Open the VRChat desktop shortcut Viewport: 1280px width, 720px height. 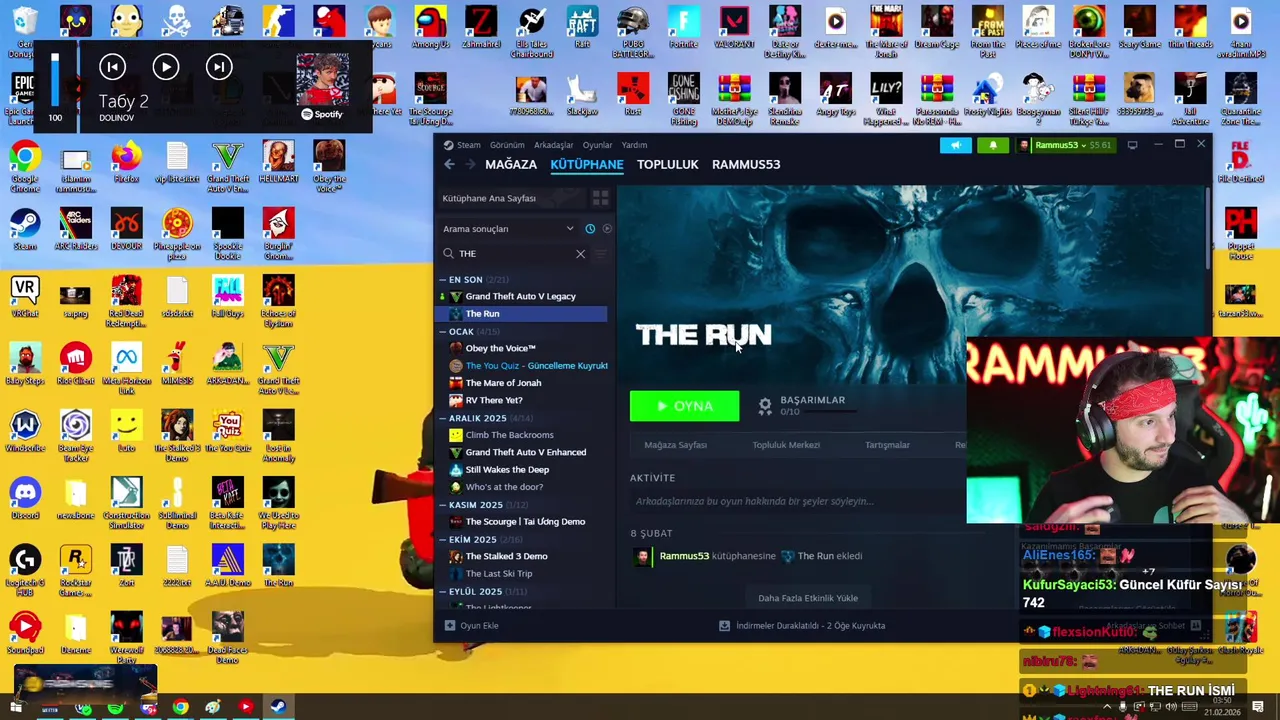point(25,297)
